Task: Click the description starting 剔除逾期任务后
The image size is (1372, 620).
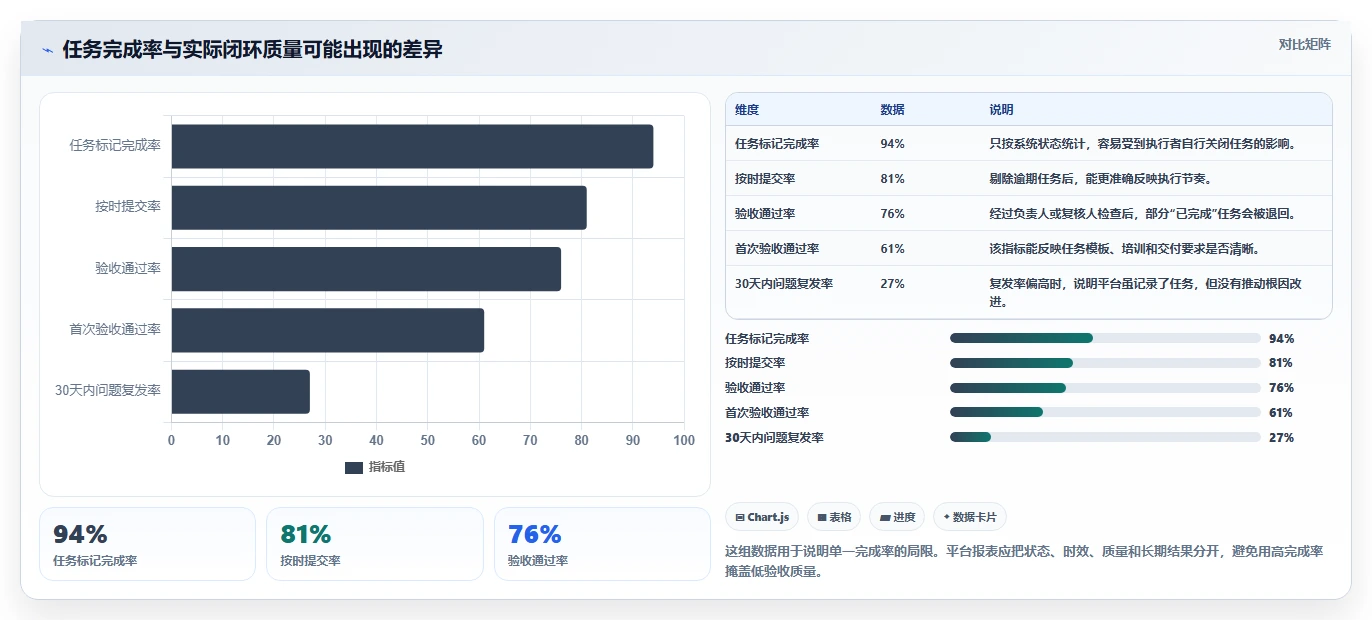Action: [x=1100, y=179]
